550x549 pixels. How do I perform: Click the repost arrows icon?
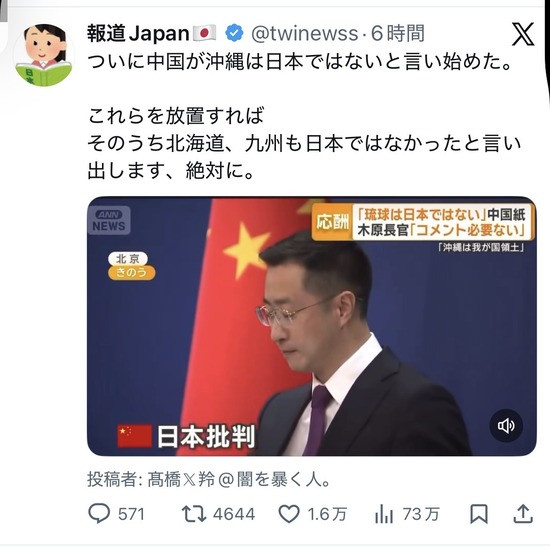pos(194,514)
